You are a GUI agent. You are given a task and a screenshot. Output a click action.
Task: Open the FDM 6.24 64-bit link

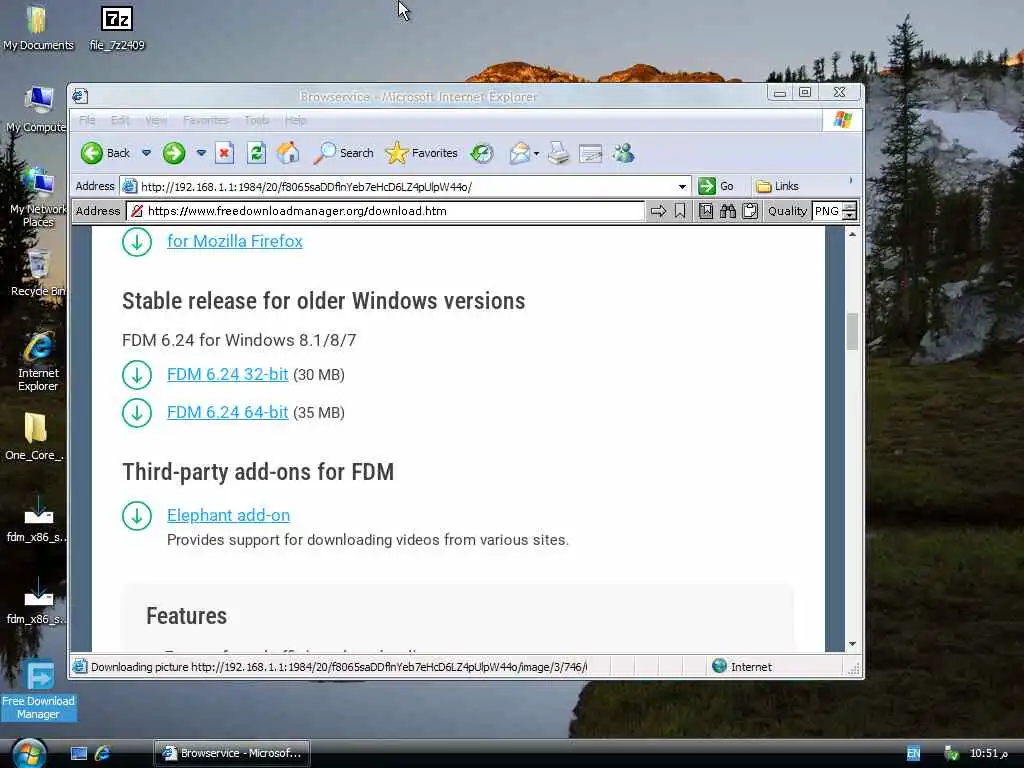tap(227, 412)
